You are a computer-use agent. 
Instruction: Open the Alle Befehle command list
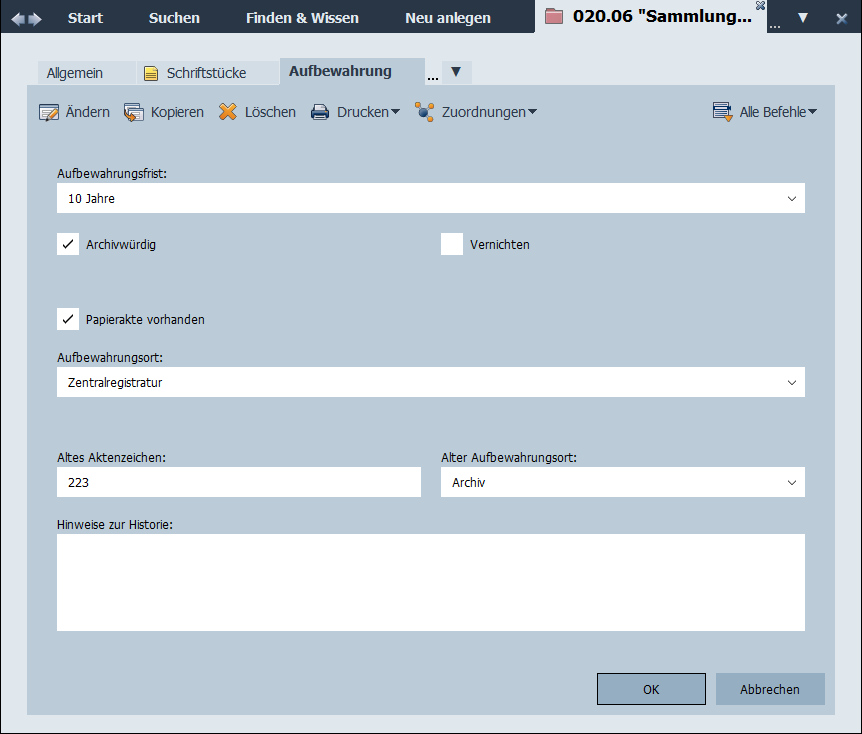(764, 112)
